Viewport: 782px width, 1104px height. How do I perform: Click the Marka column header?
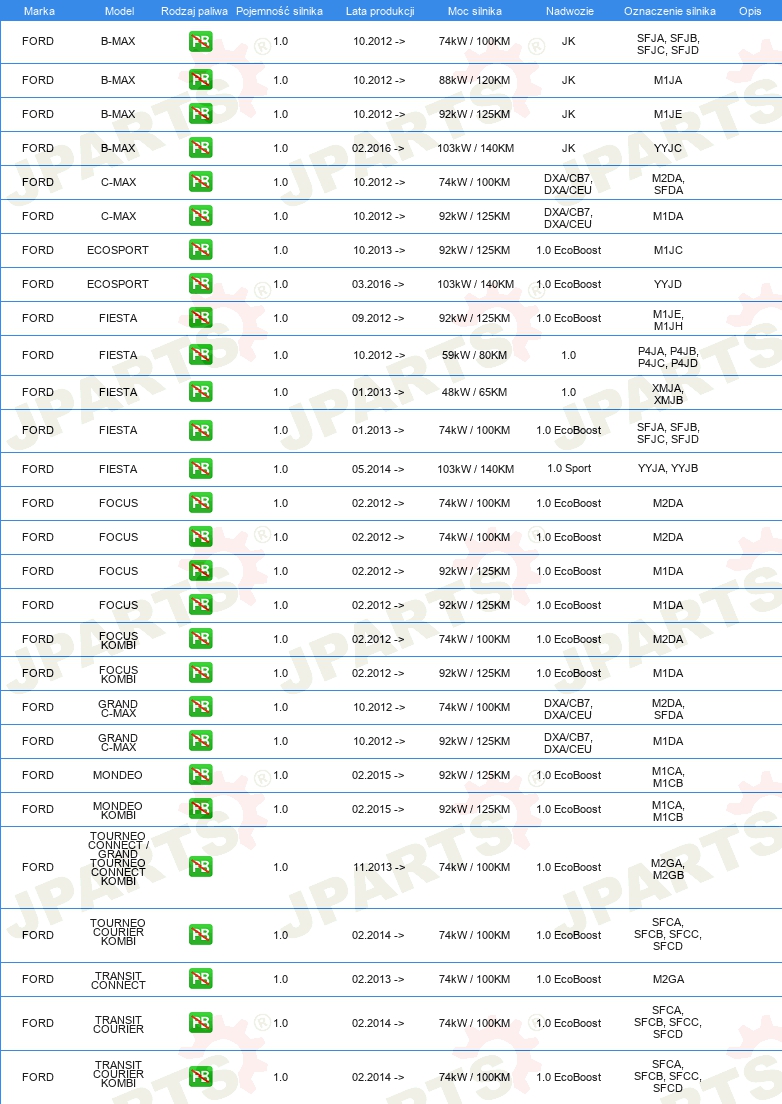pos(39,11)
